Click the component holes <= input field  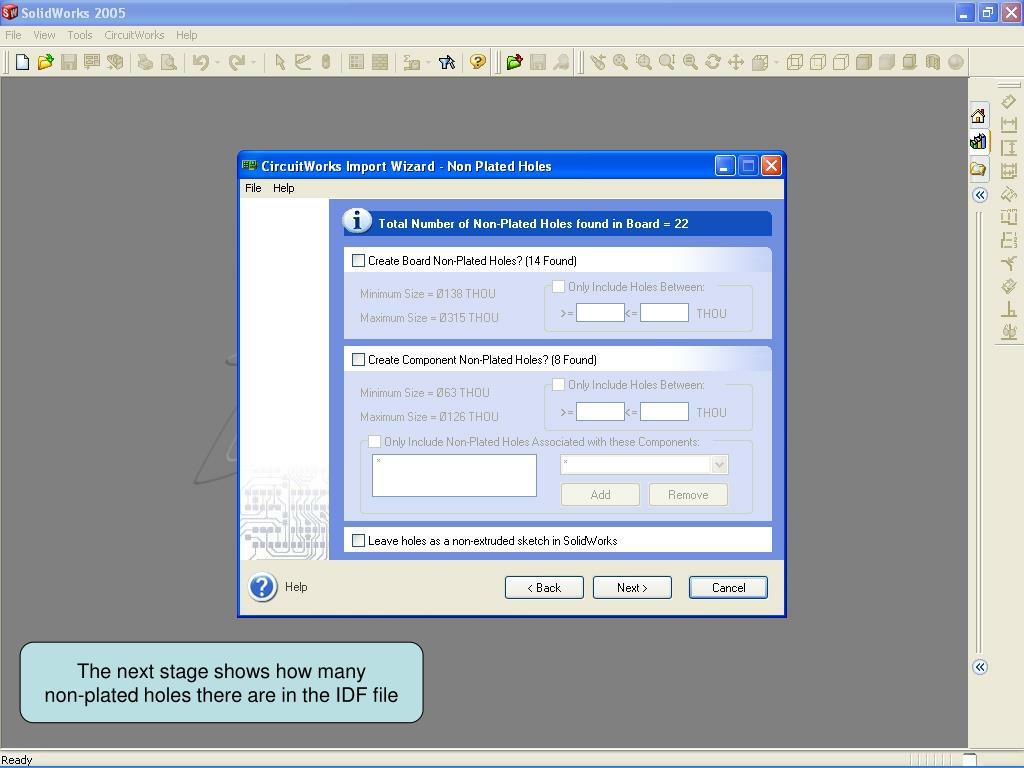[664, 411]
